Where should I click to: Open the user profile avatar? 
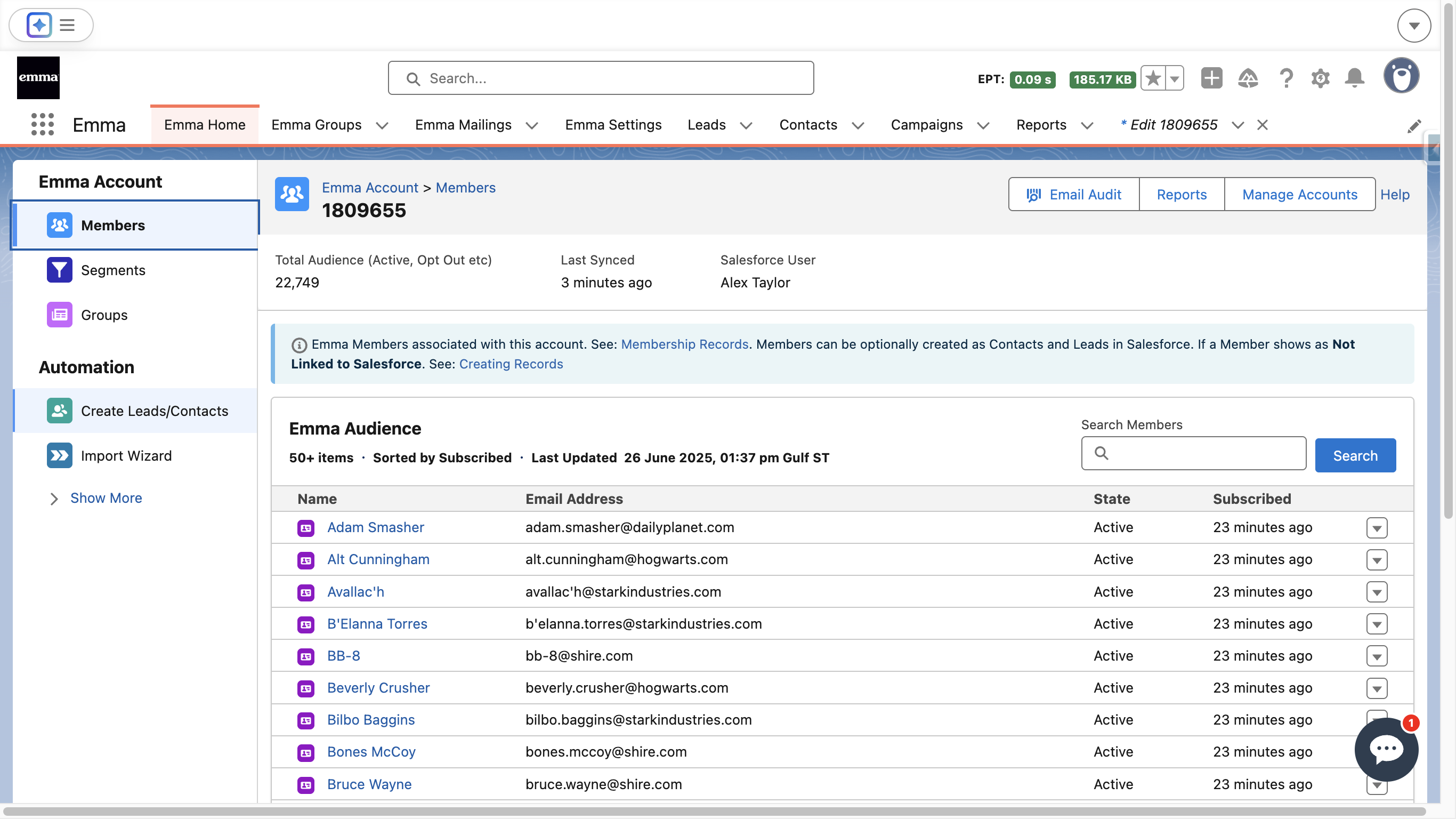pyautogui.click(x=1401, y=75)
